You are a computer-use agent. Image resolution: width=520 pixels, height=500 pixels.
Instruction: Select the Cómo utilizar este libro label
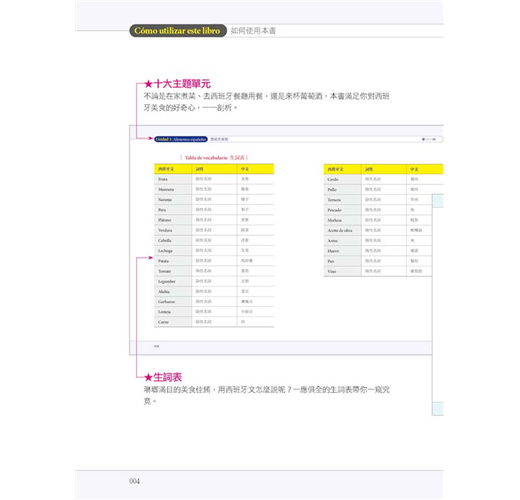coord(178,31)
